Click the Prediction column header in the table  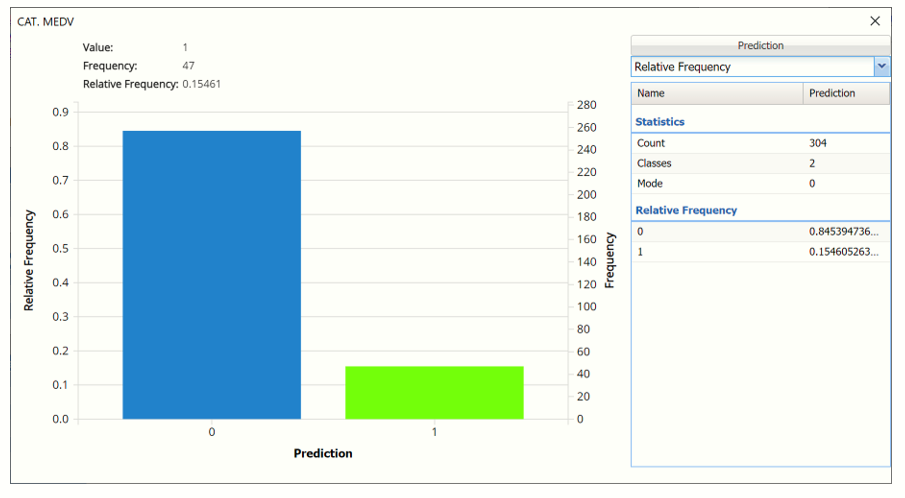point(845,93)
